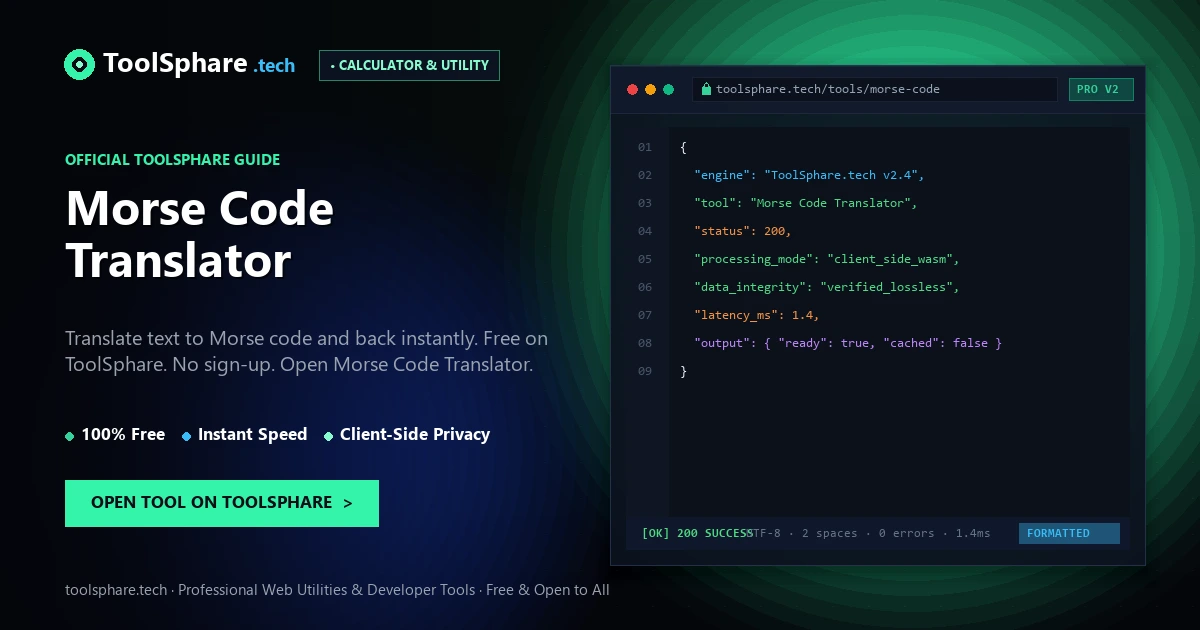Click the Instant Speed feature label
1200x630 pixels.
tap(252, 434)
